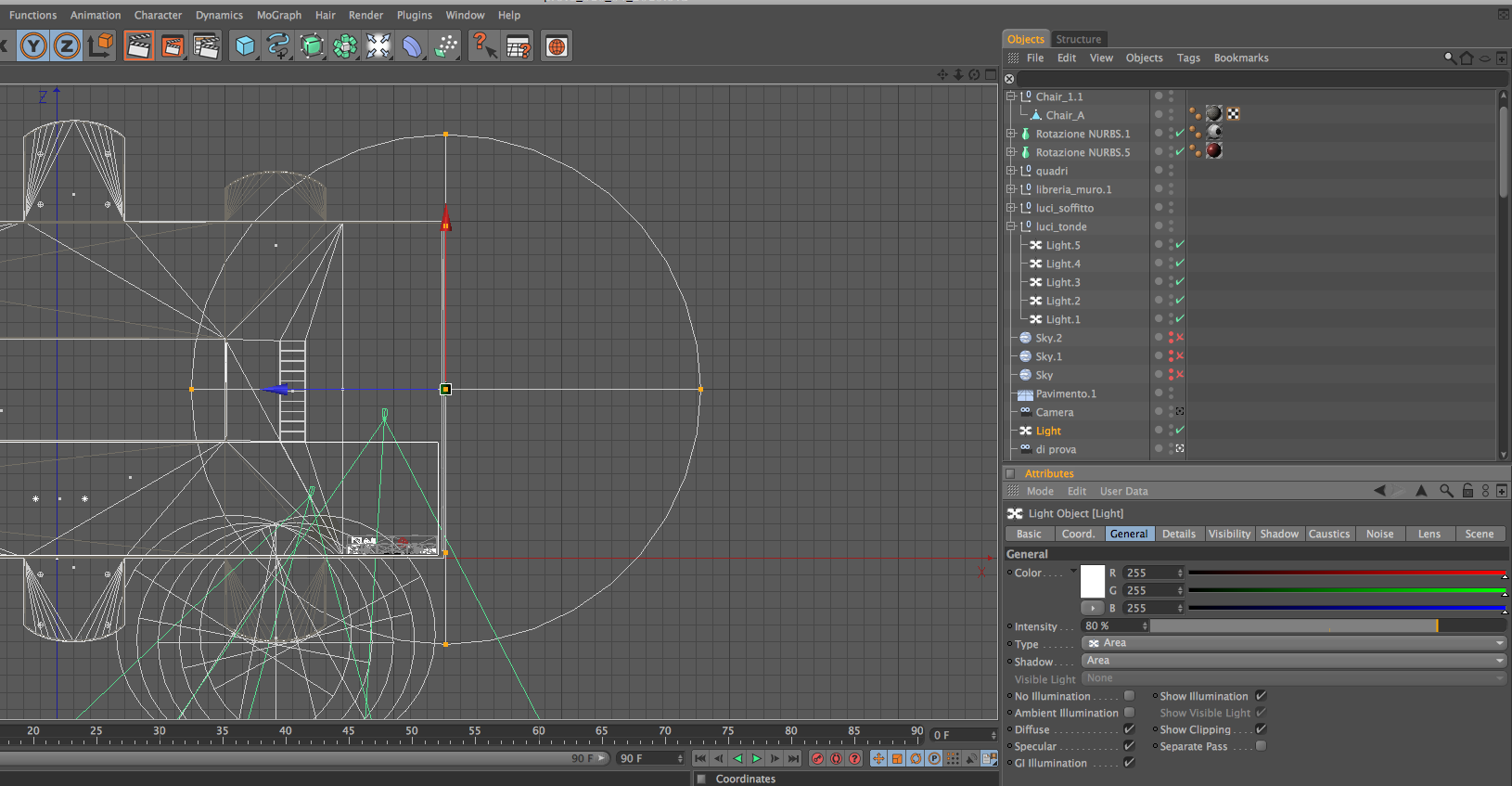
Task: Enable the Separate Pass checkbox
Action: click(1261, 746)
